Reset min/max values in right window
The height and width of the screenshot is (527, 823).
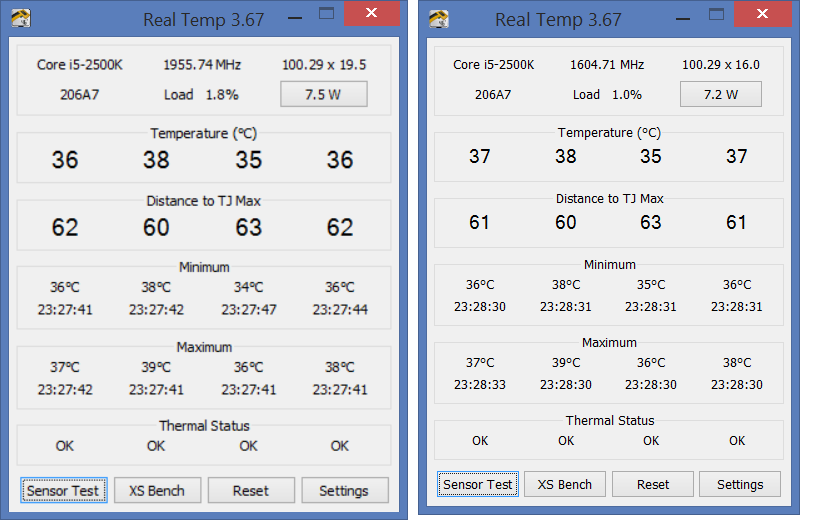653,484
